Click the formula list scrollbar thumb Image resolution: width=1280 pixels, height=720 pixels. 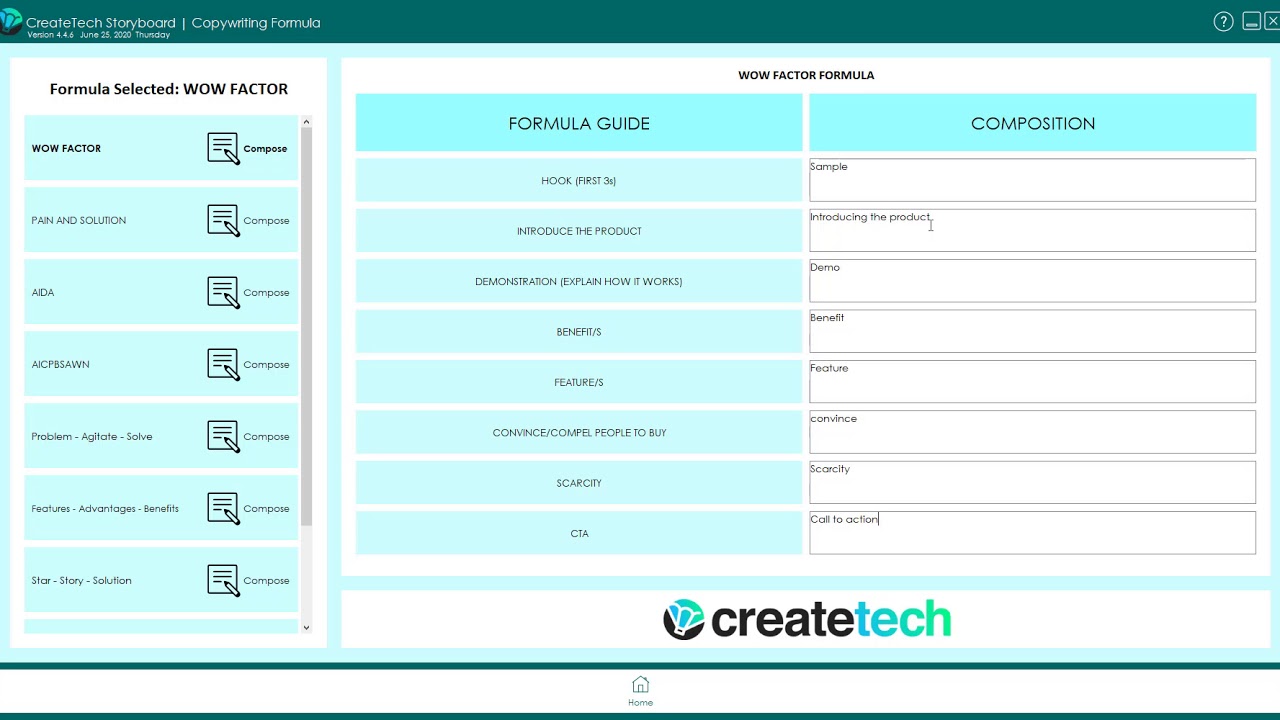pyautogui.click(x=306, y=326)
